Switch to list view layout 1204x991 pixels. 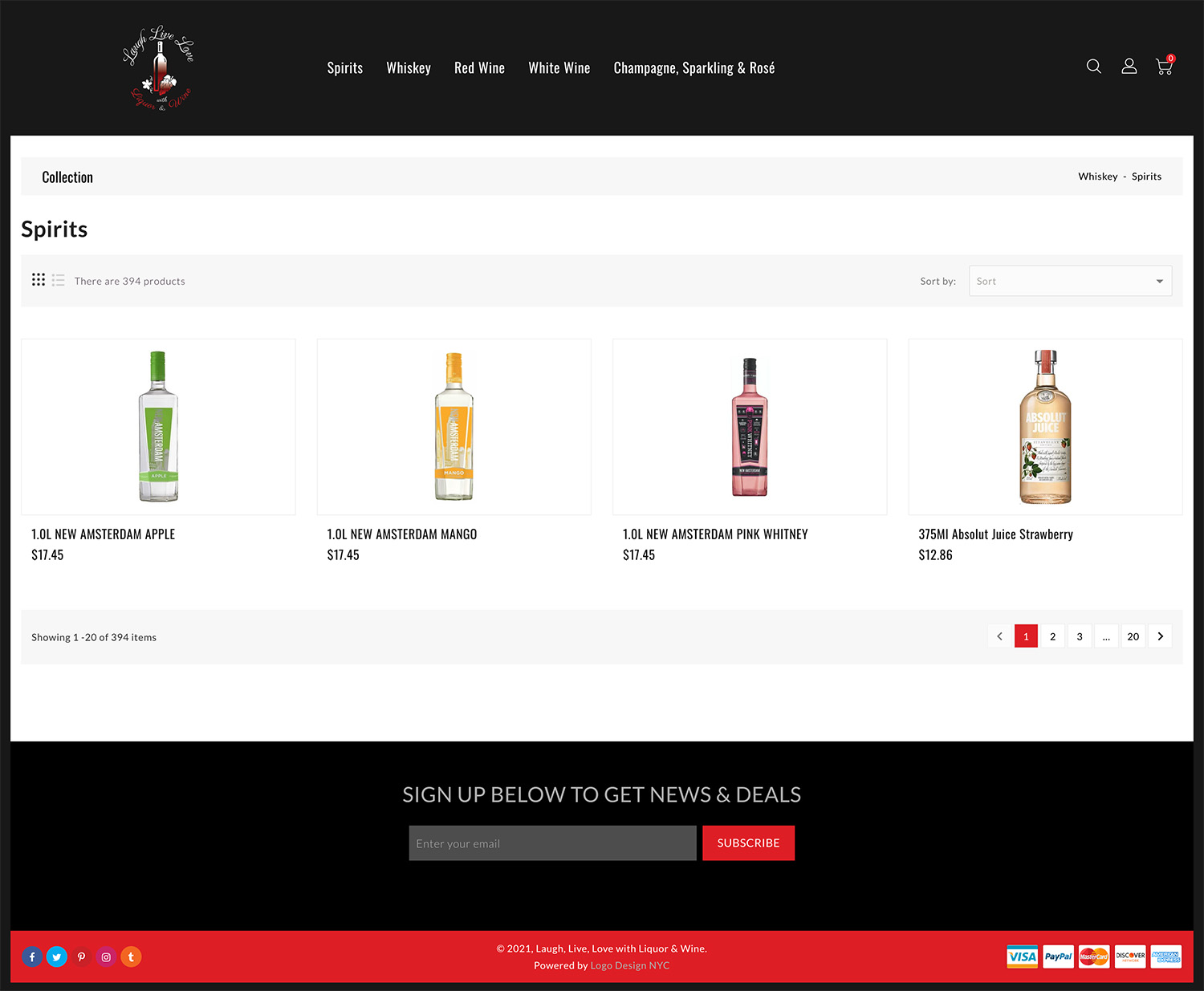[x=58, y=280]
